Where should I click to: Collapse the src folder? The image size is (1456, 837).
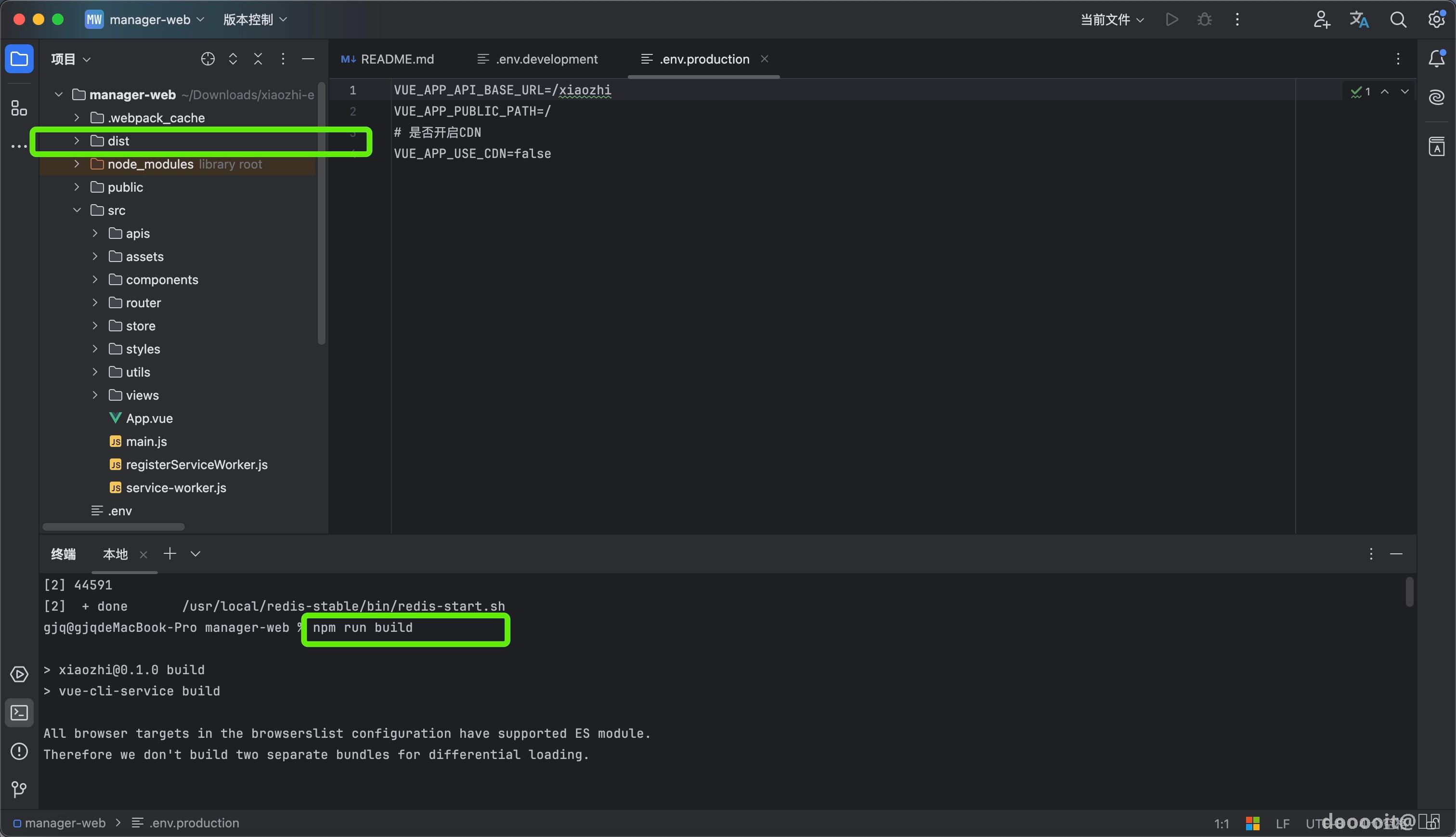[x=77, y=210]
